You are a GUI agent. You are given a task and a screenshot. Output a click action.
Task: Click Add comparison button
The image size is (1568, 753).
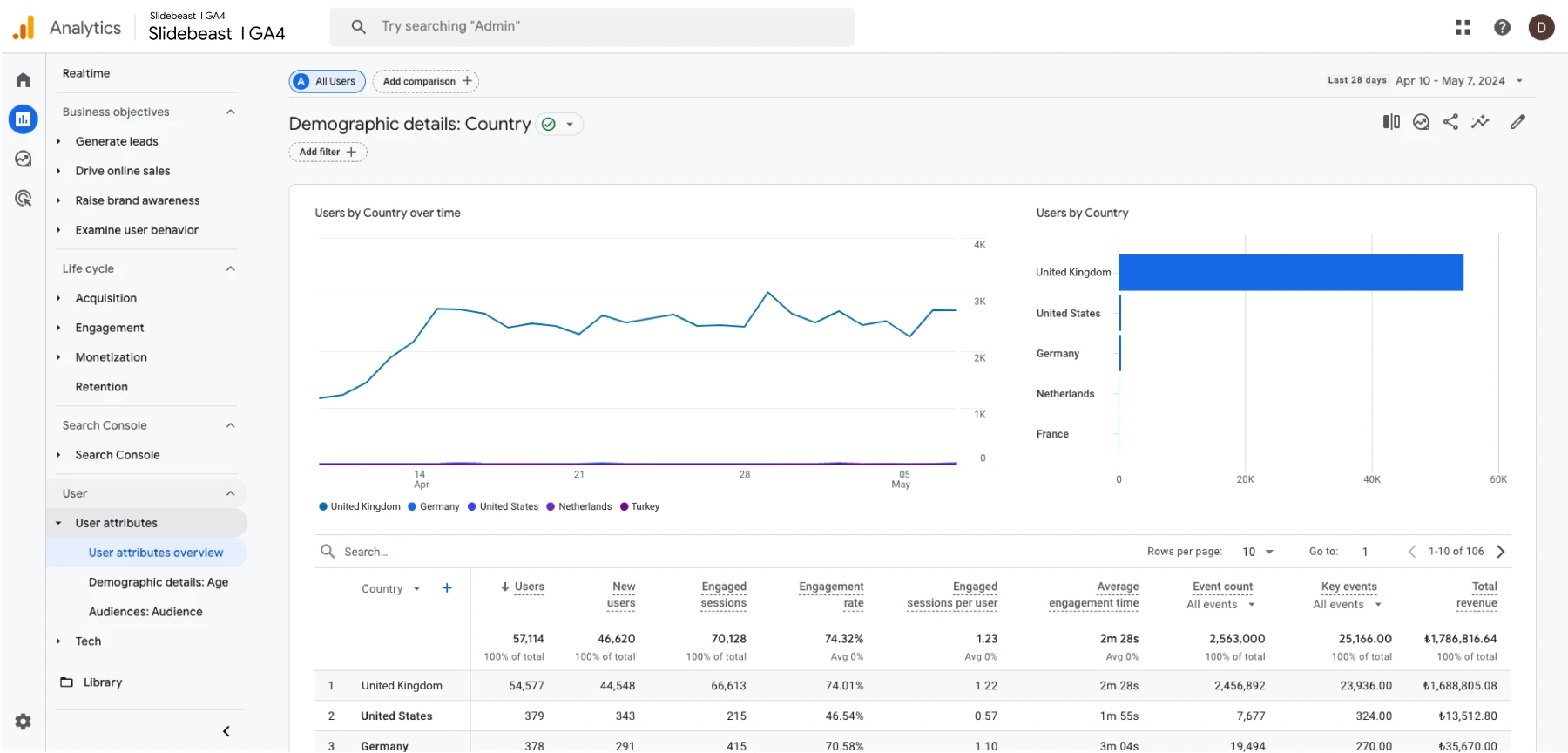426,81
